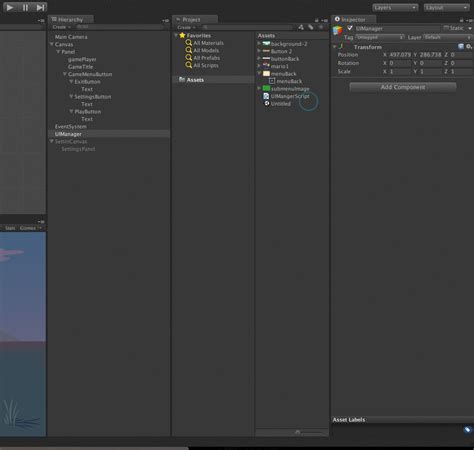Open the Tag dropdown showing Untagged
The height and width of the screenshot is (450, 474).
click(x=379, y=37)
